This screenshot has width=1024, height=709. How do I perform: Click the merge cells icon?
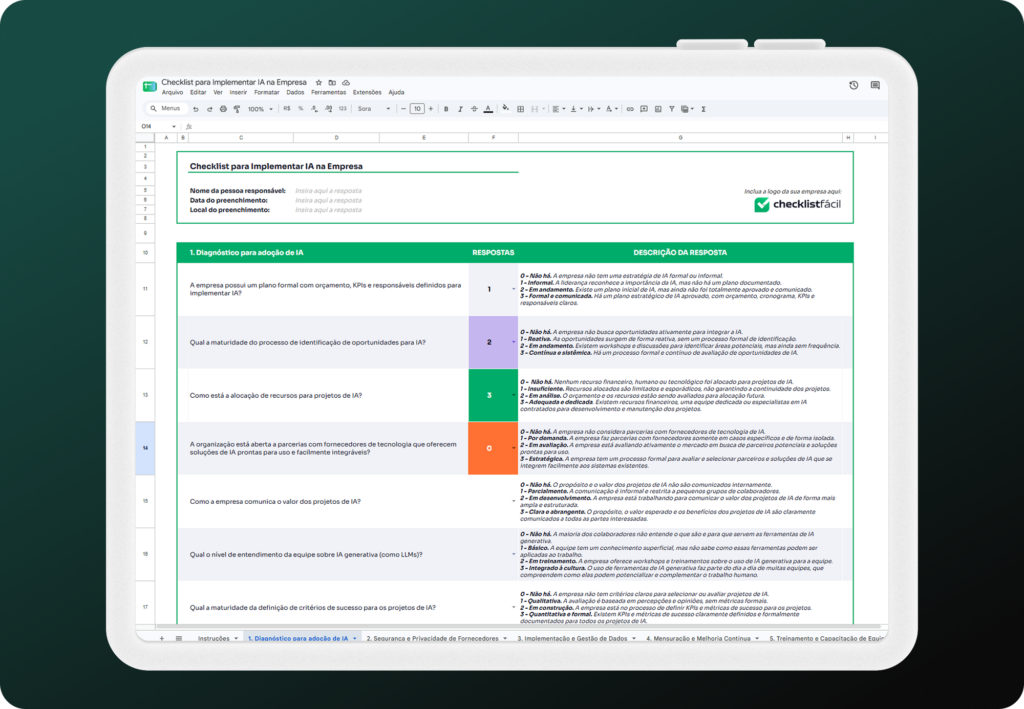click(535, 109)
